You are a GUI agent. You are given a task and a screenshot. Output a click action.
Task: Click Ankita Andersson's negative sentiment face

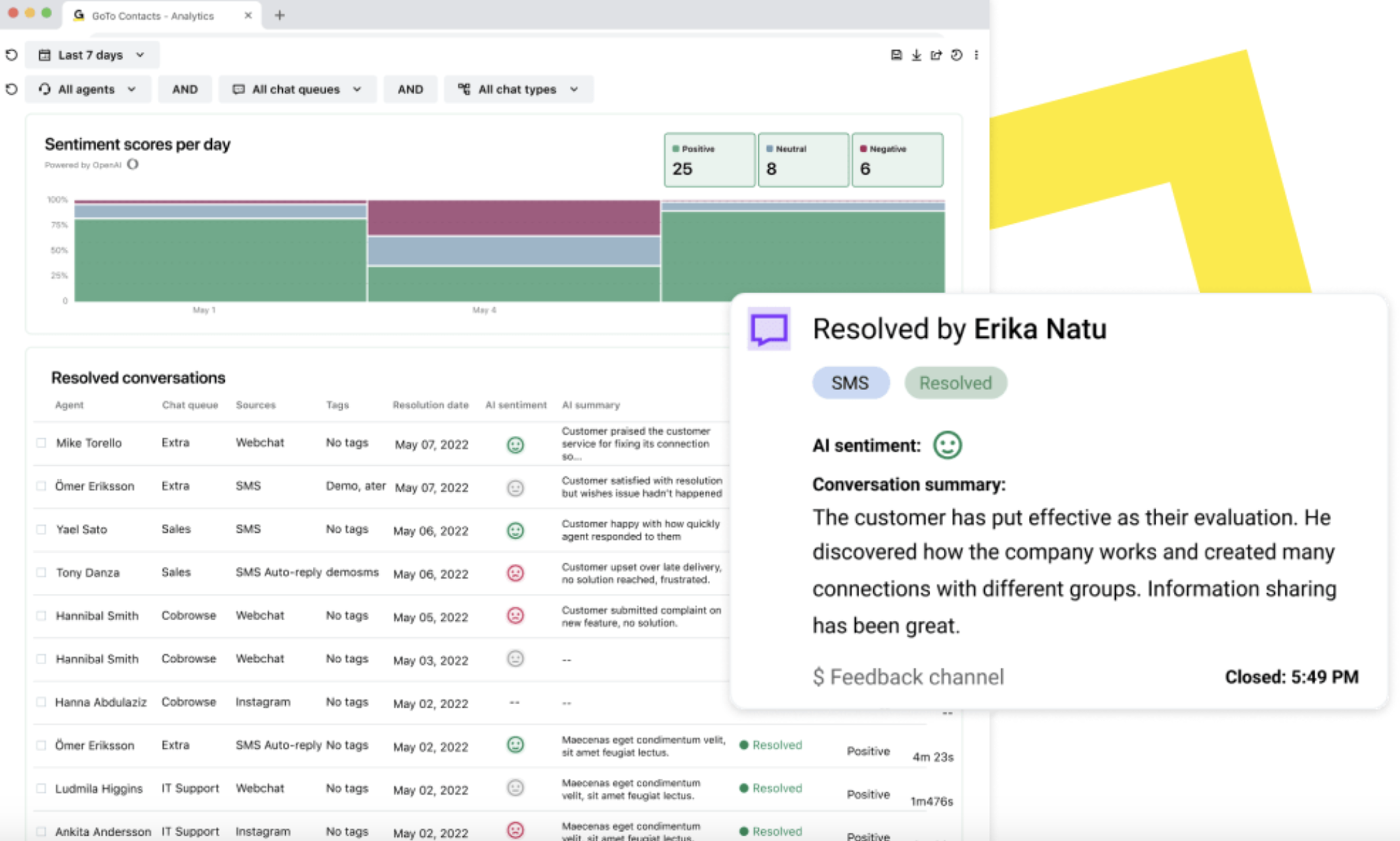tap(515, 829)
